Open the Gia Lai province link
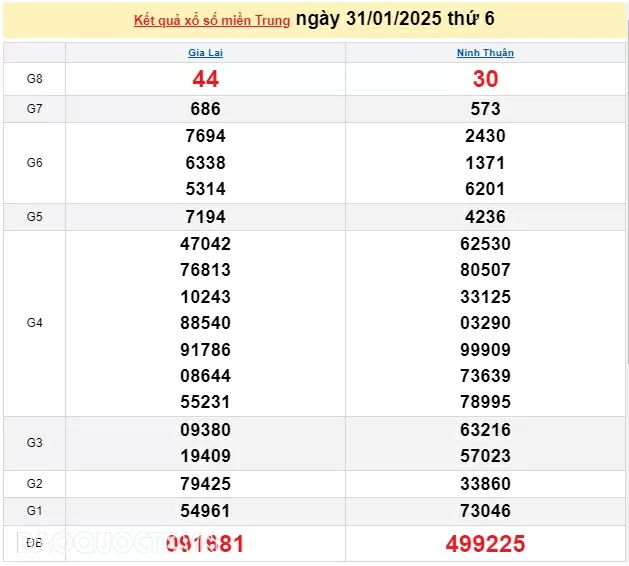This screenshot has width=629, height=566. click(205, 53)
